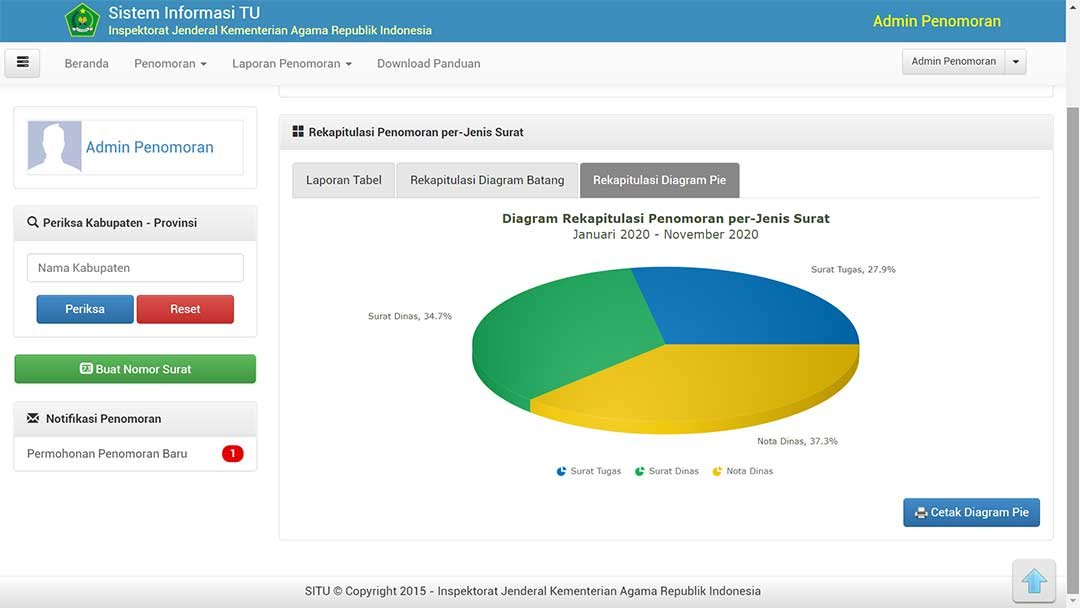
Task: Focus the Nama Kabupaten input field
Action: pyautogui.click(x=135, y=268)
